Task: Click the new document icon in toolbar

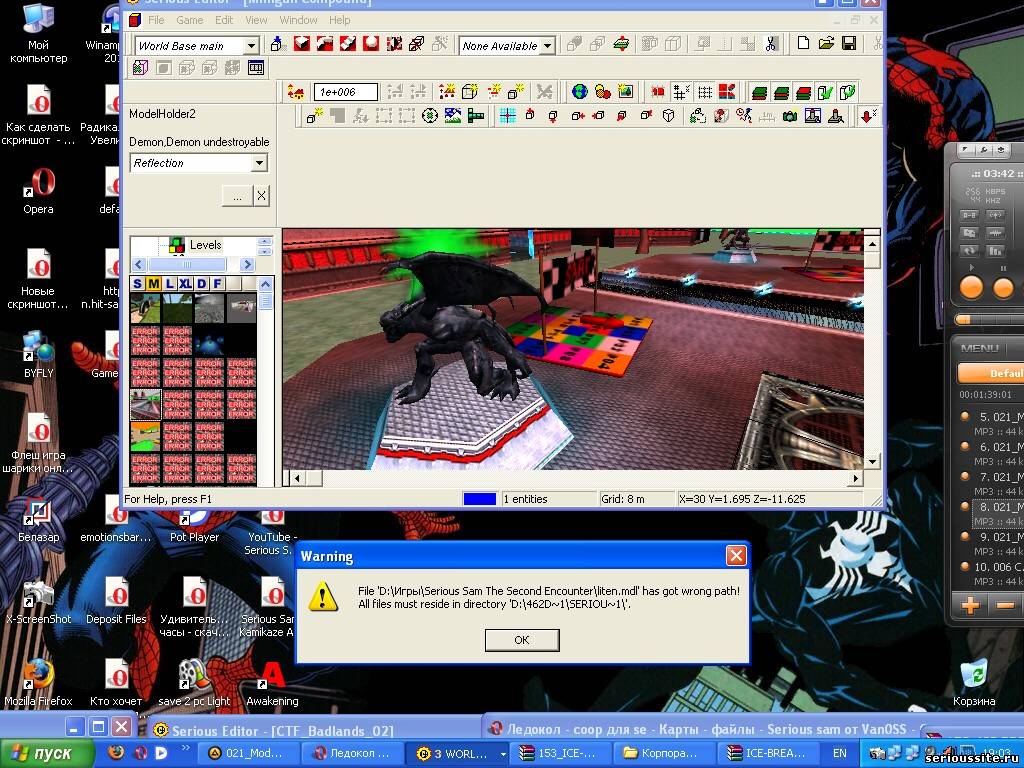Action: [803, 44]
